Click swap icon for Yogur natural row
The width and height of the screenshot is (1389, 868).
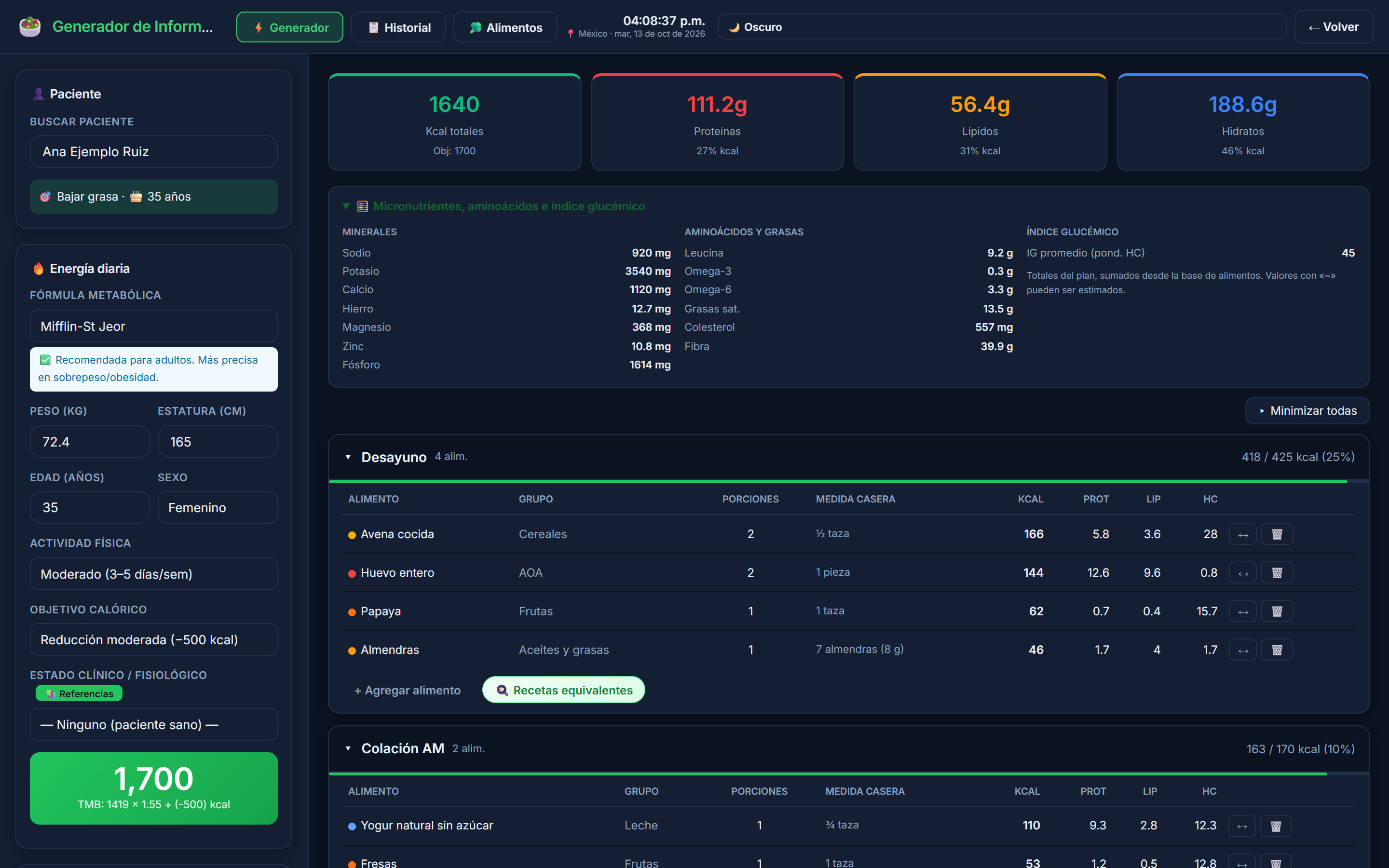tap(1241, 826)
